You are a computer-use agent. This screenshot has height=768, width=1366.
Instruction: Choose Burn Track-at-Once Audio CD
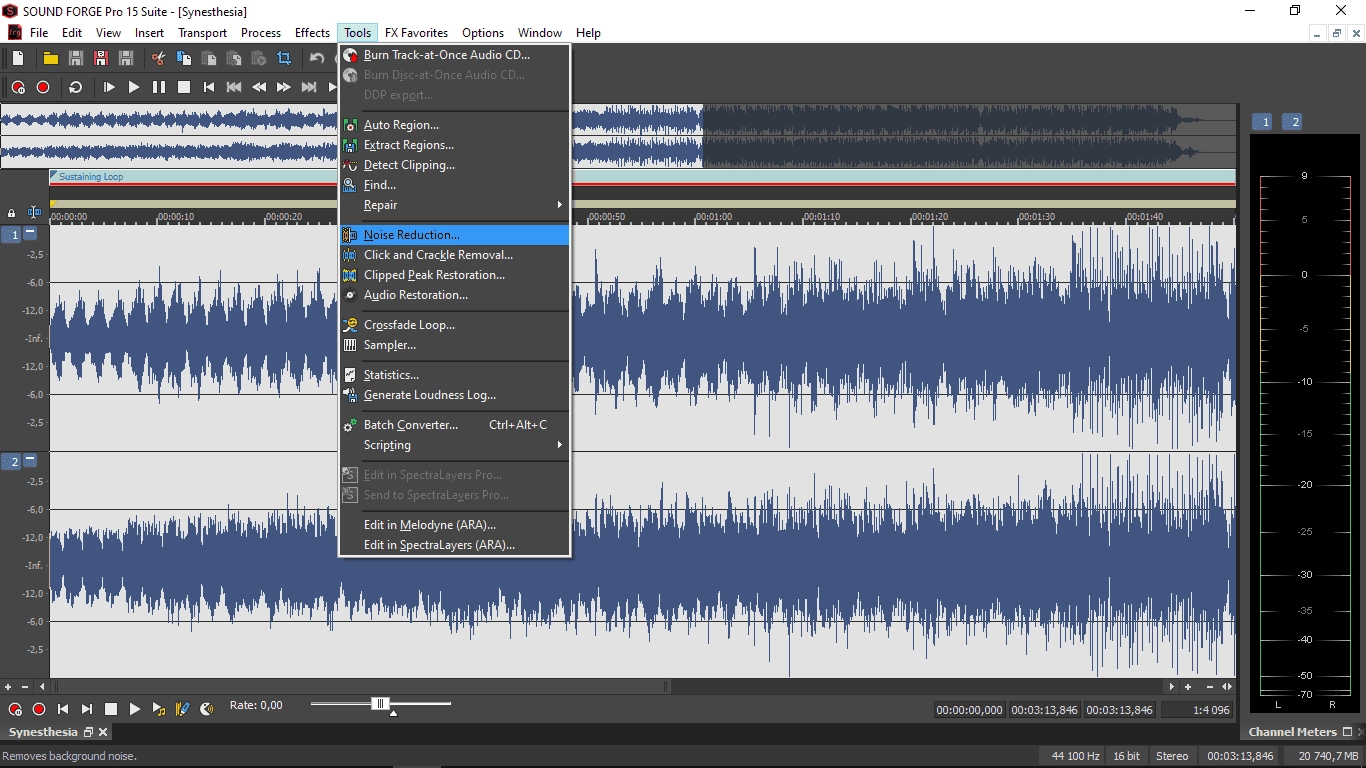click(x=455, y=55)
